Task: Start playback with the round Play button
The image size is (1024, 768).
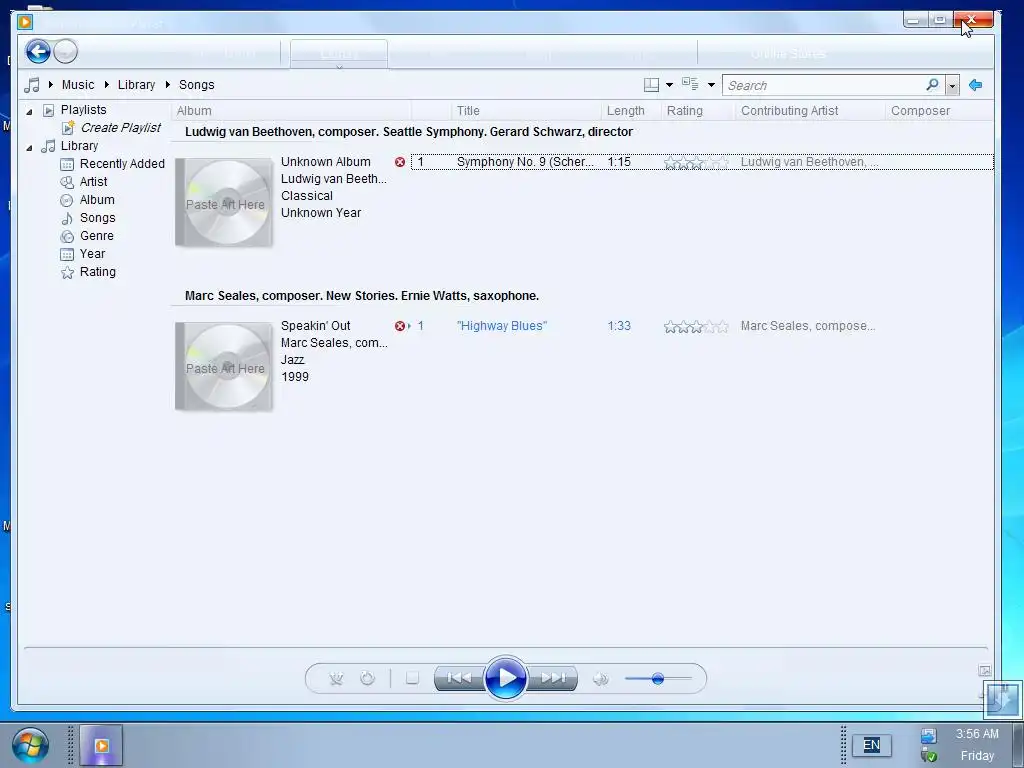Action: coord(505,678)
